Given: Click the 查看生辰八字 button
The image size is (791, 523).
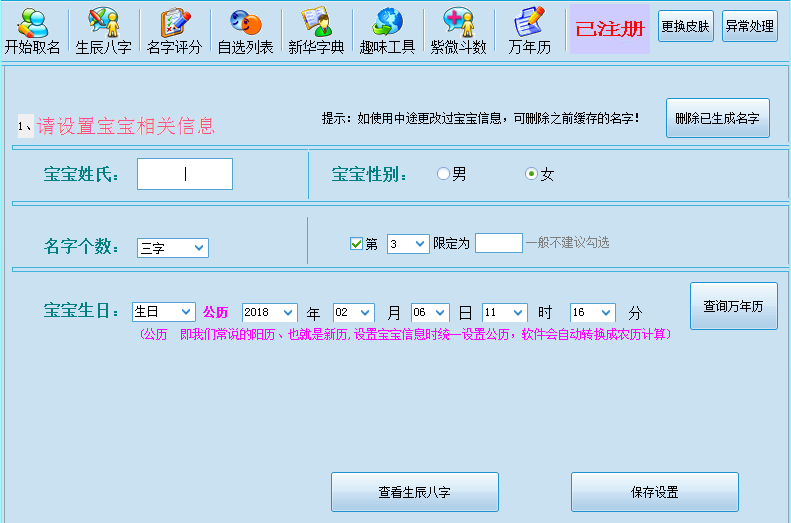Looking at the screenshot, I should pyautogui.click(x=415, y=492).
